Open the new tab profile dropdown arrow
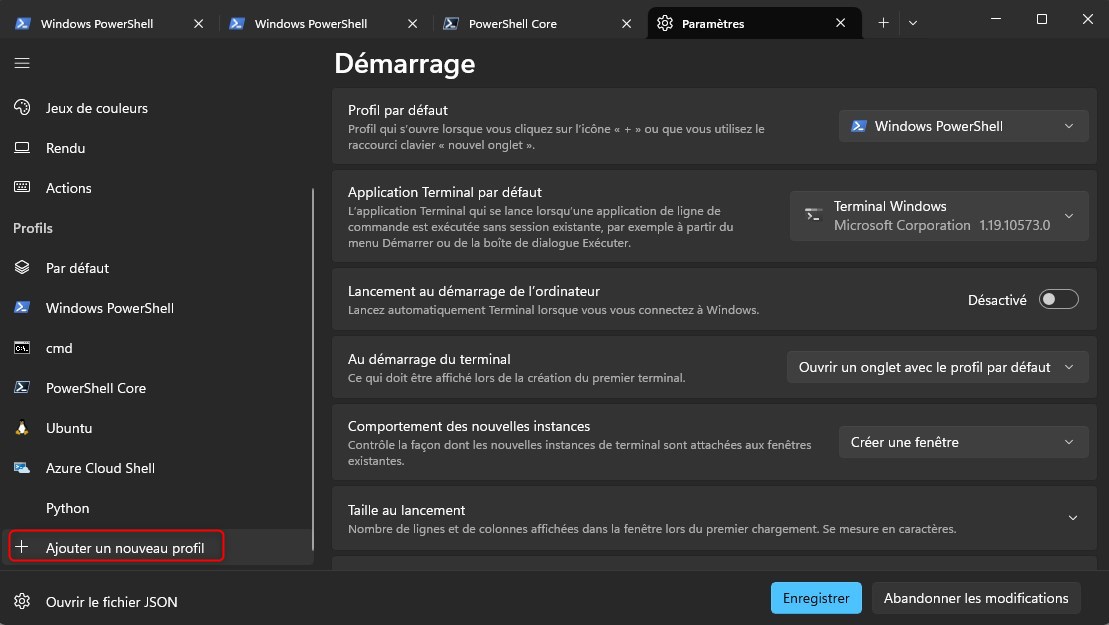 [x=912, y=23]
